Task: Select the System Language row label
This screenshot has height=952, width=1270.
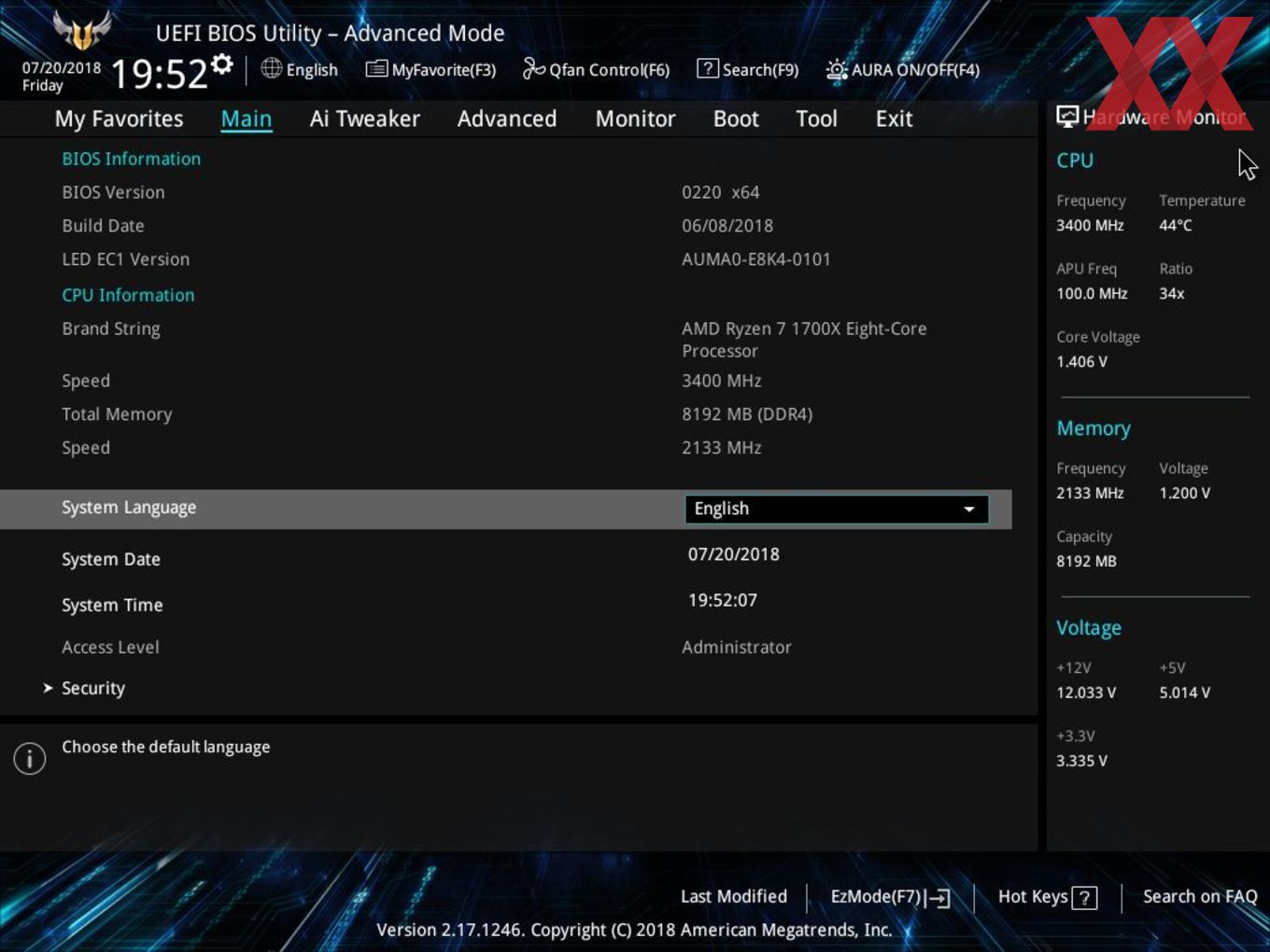Action: click(x=129, y=508)
